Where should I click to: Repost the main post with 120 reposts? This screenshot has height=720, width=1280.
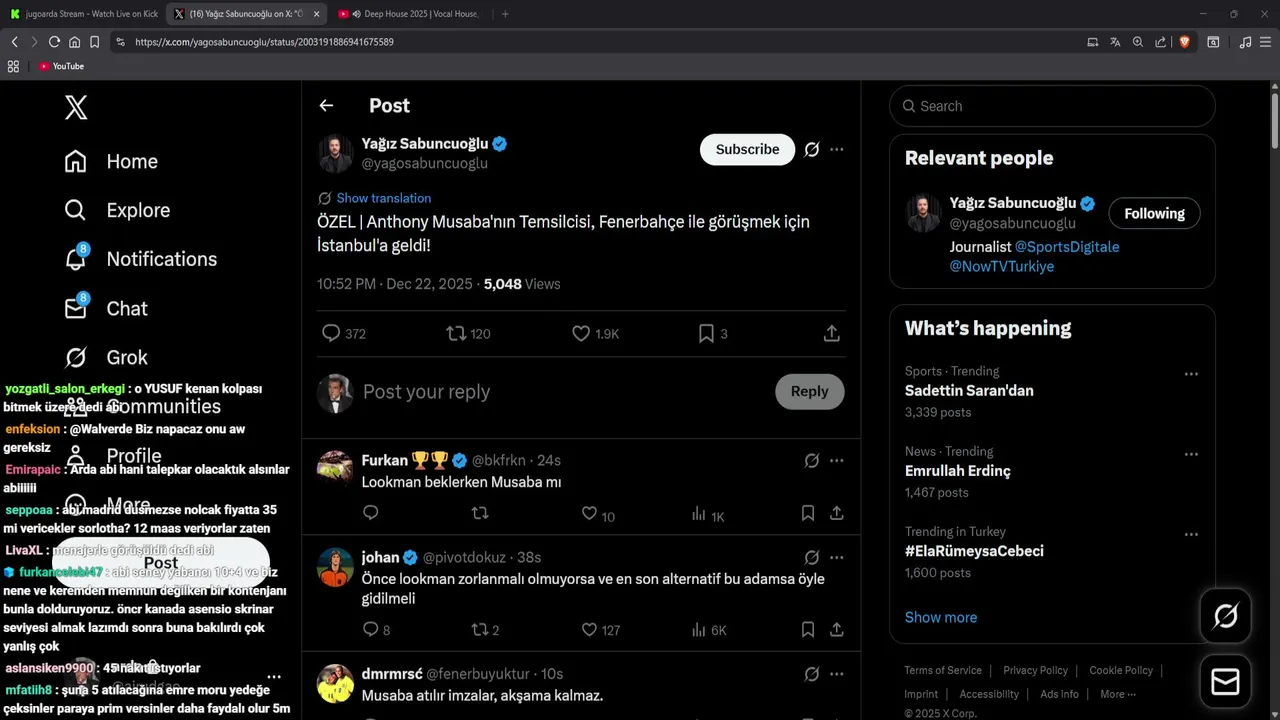(456, 334)
